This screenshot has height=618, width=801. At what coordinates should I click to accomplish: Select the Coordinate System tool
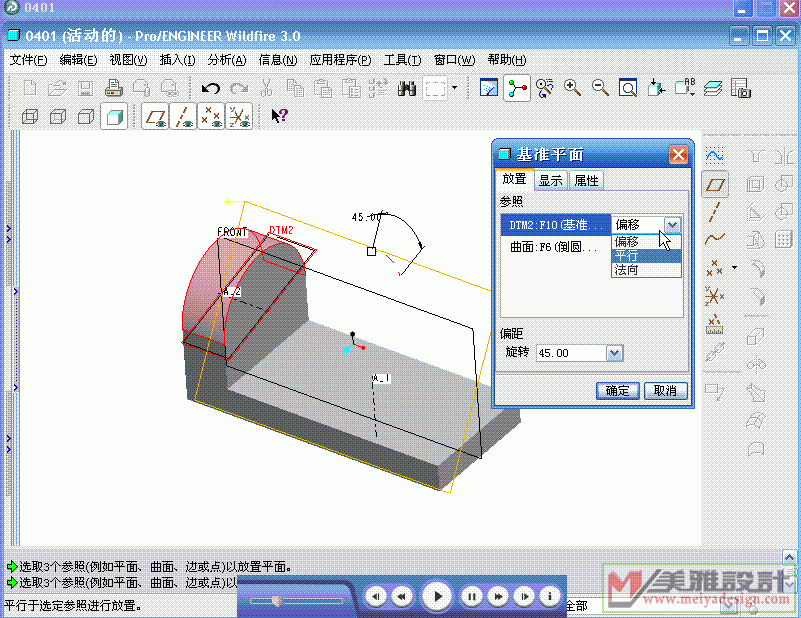tap(715, 295)
